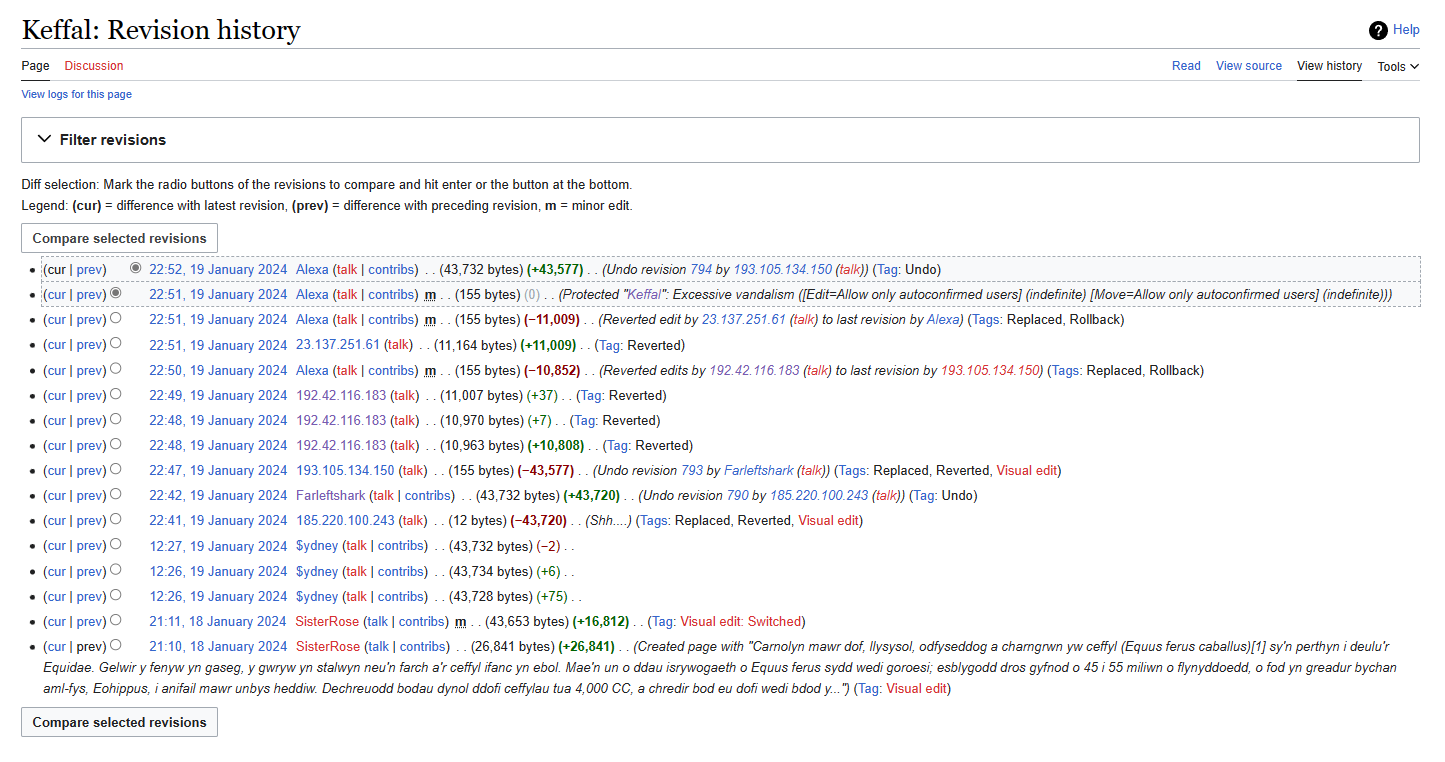Screen dimensions: 1445x762
Task: Open the 185.220.100.243 user link in the 22:41 row
Action: tap(345, 521)
